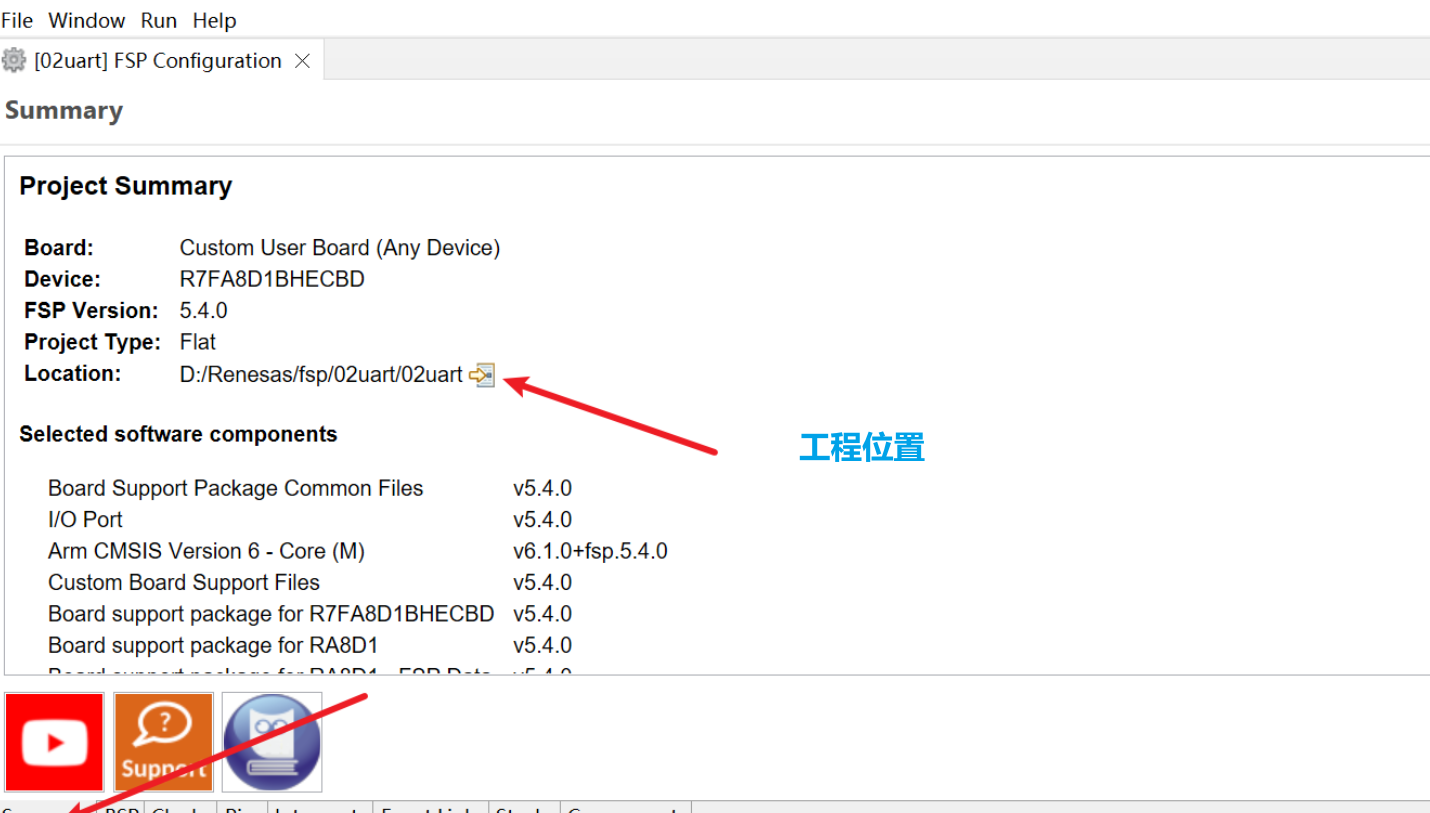This screenshot has width=1430, height=813.
Task: Open the owl documentation icon
Action: 272,742
